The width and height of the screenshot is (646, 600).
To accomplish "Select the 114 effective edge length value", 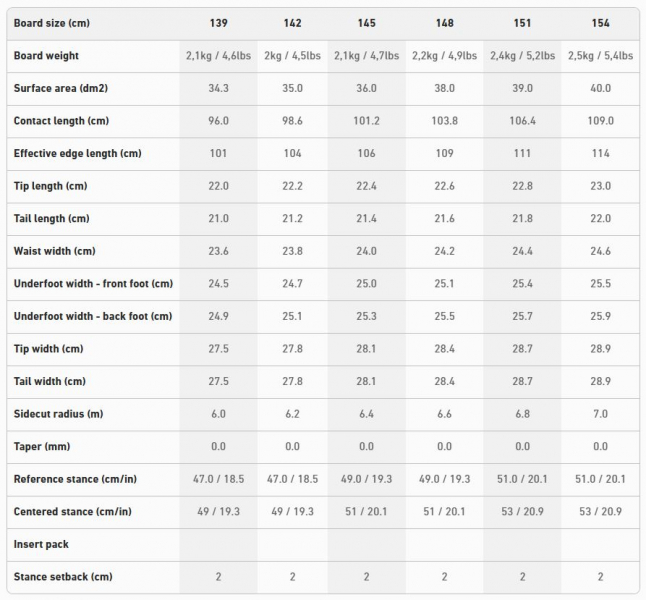I will click(x=600, y=153).
